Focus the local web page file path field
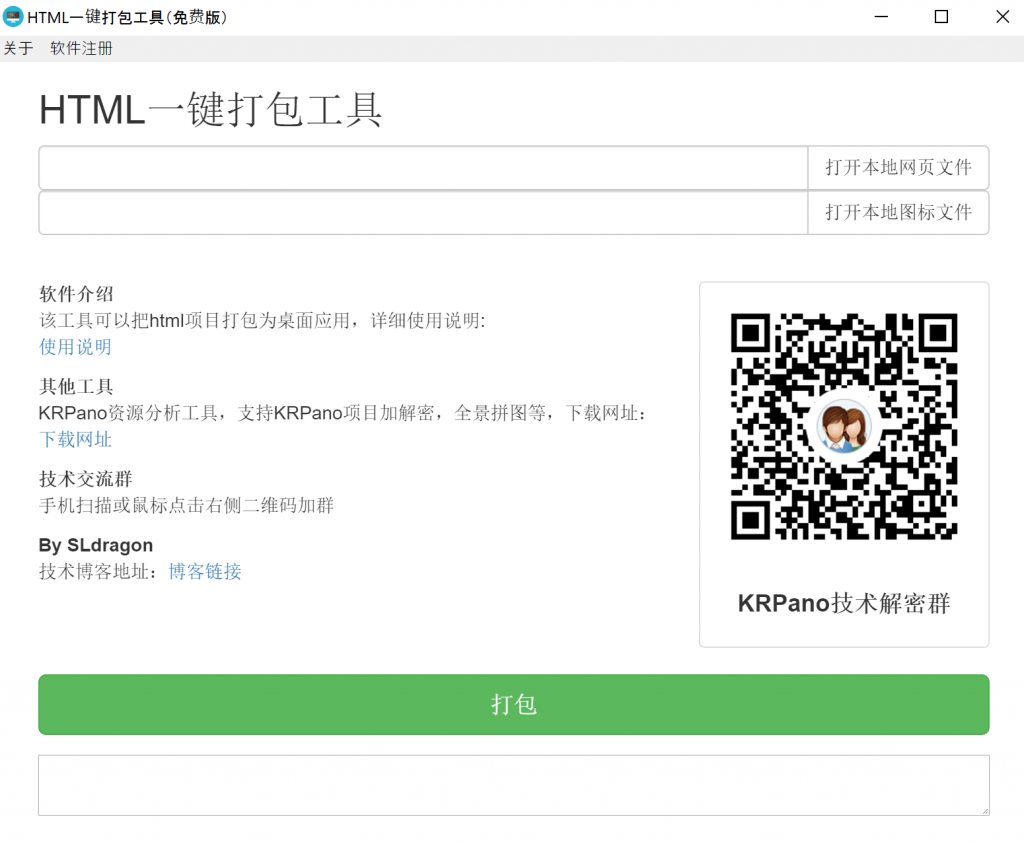 423,168
